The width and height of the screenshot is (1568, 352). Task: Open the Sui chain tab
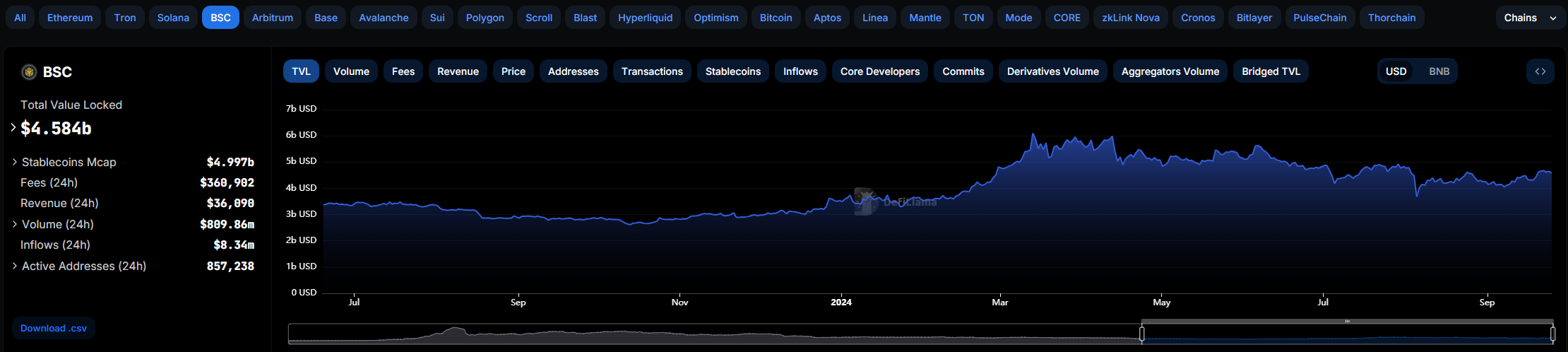point(437,18)
